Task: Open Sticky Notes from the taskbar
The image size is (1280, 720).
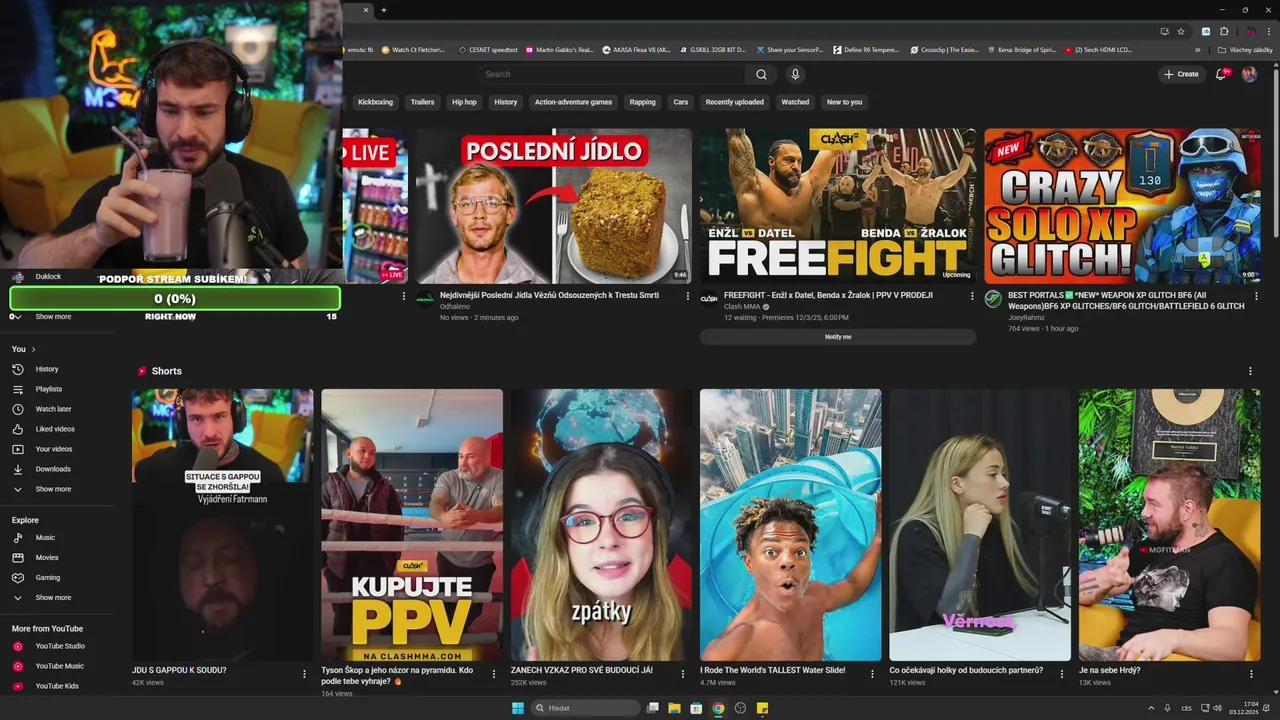Action: pyautogui.click(x=762, y=708)
